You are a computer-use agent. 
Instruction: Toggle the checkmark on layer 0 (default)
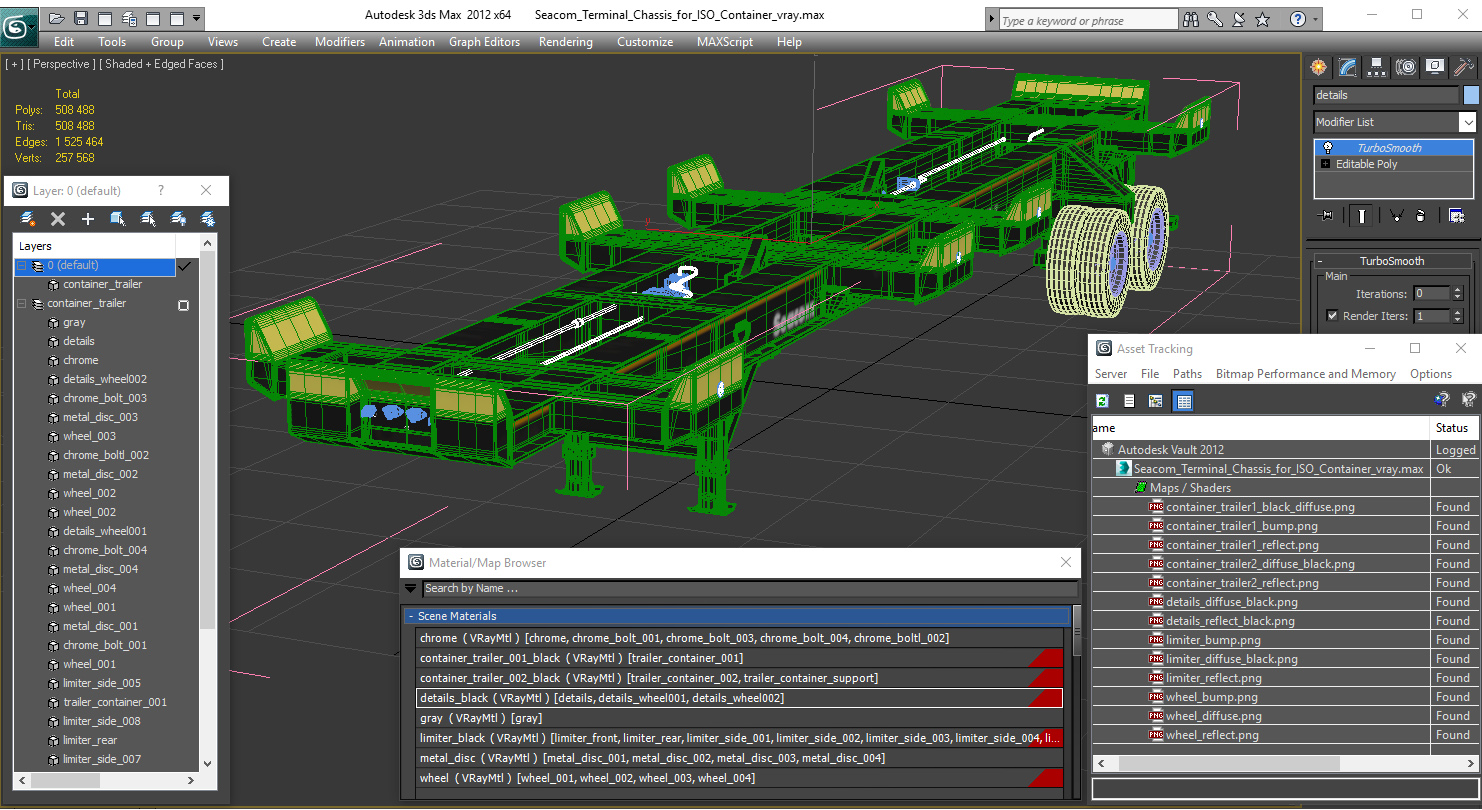point(183,266)
